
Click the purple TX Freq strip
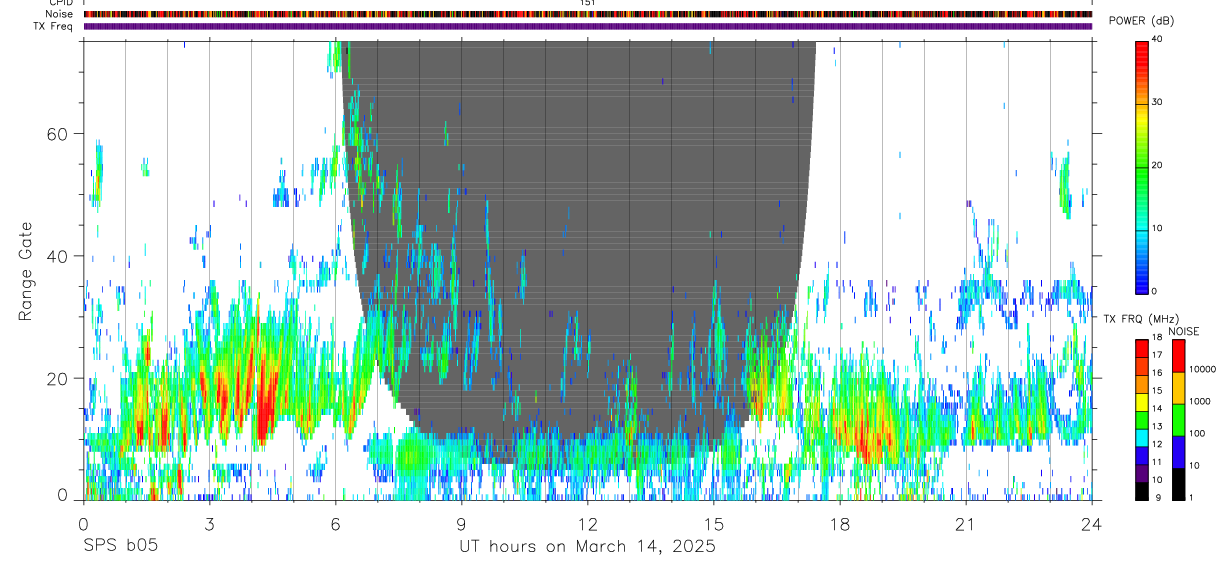(x=587, y=26)
